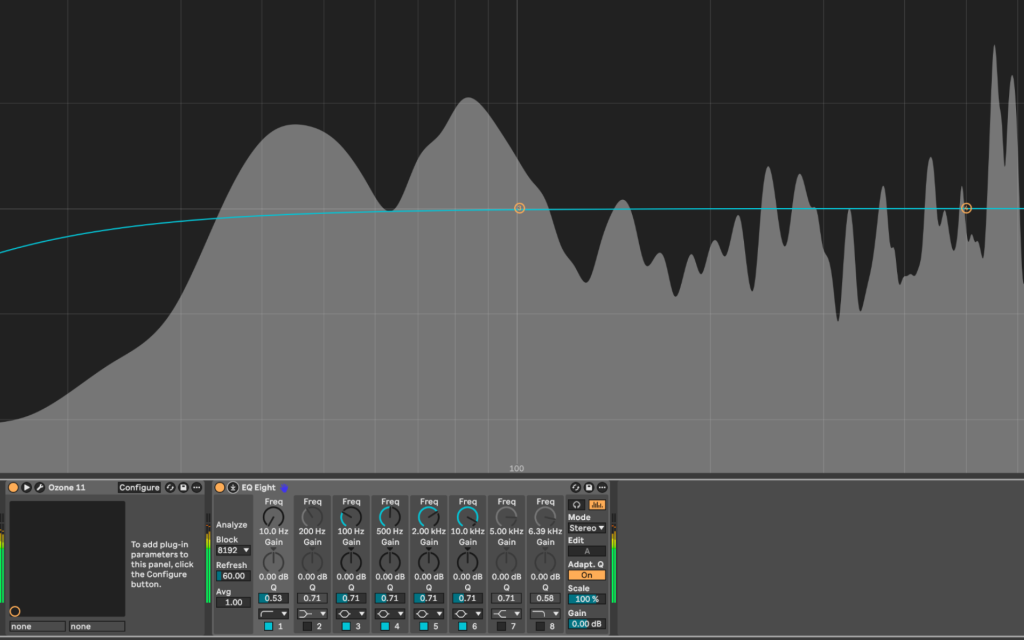Click the Edit A button
The height and width of the screenshot is (640, 1024).
[x=586, y=551]
